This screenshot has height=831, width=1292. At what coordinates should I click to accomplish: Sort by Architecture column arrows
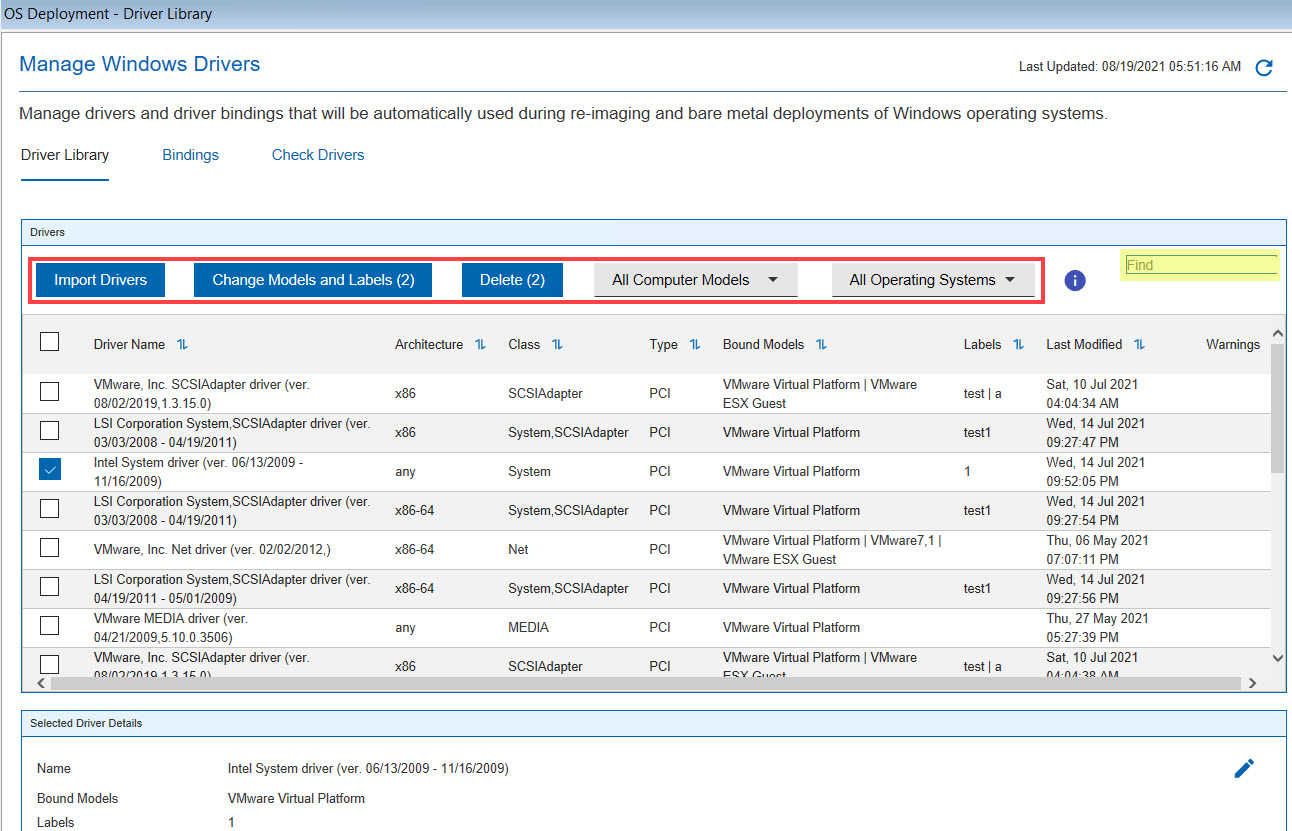(x=480, y=344)
